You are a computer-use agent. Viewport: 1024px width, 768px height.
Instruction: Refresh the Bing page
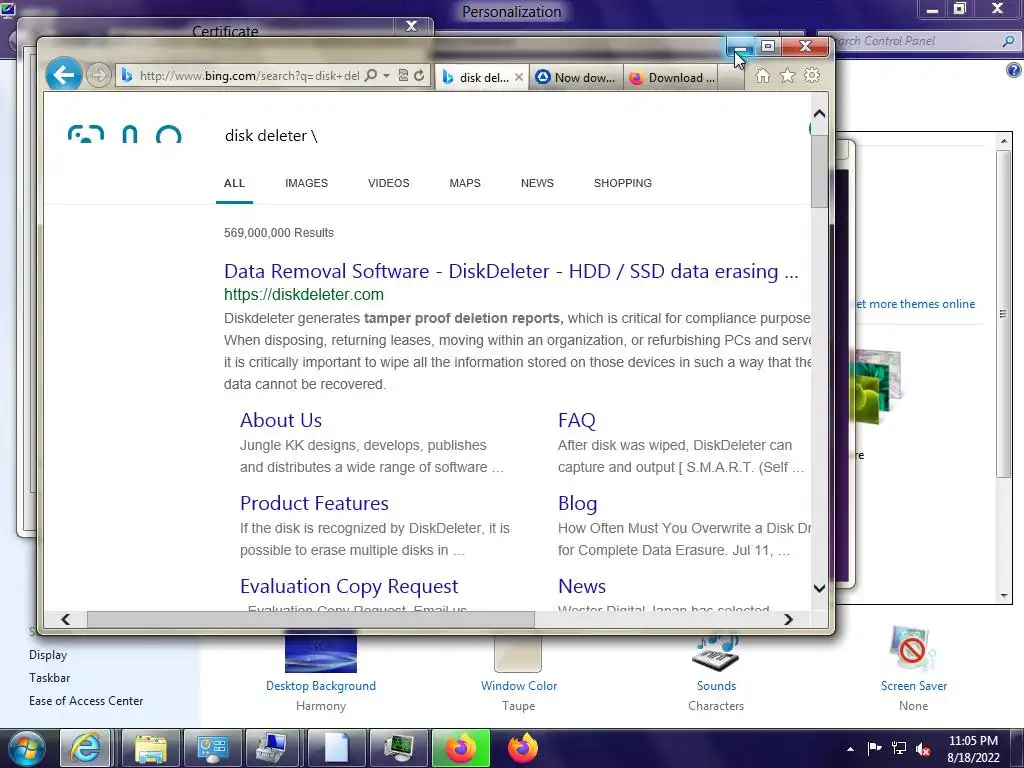(x=419, y=76)
